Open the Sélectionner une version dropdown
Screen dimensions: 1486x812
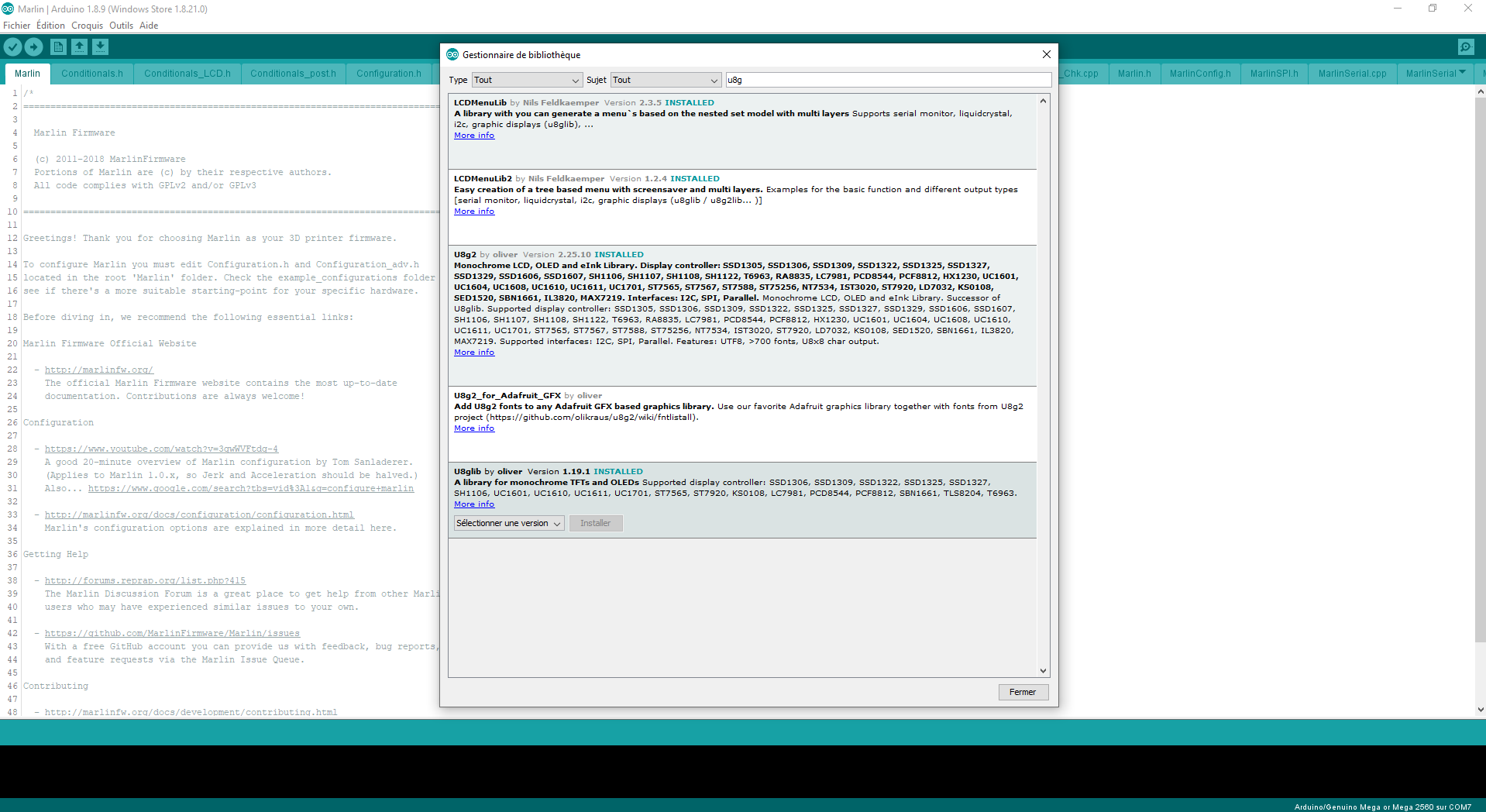(x=509, y=523)
